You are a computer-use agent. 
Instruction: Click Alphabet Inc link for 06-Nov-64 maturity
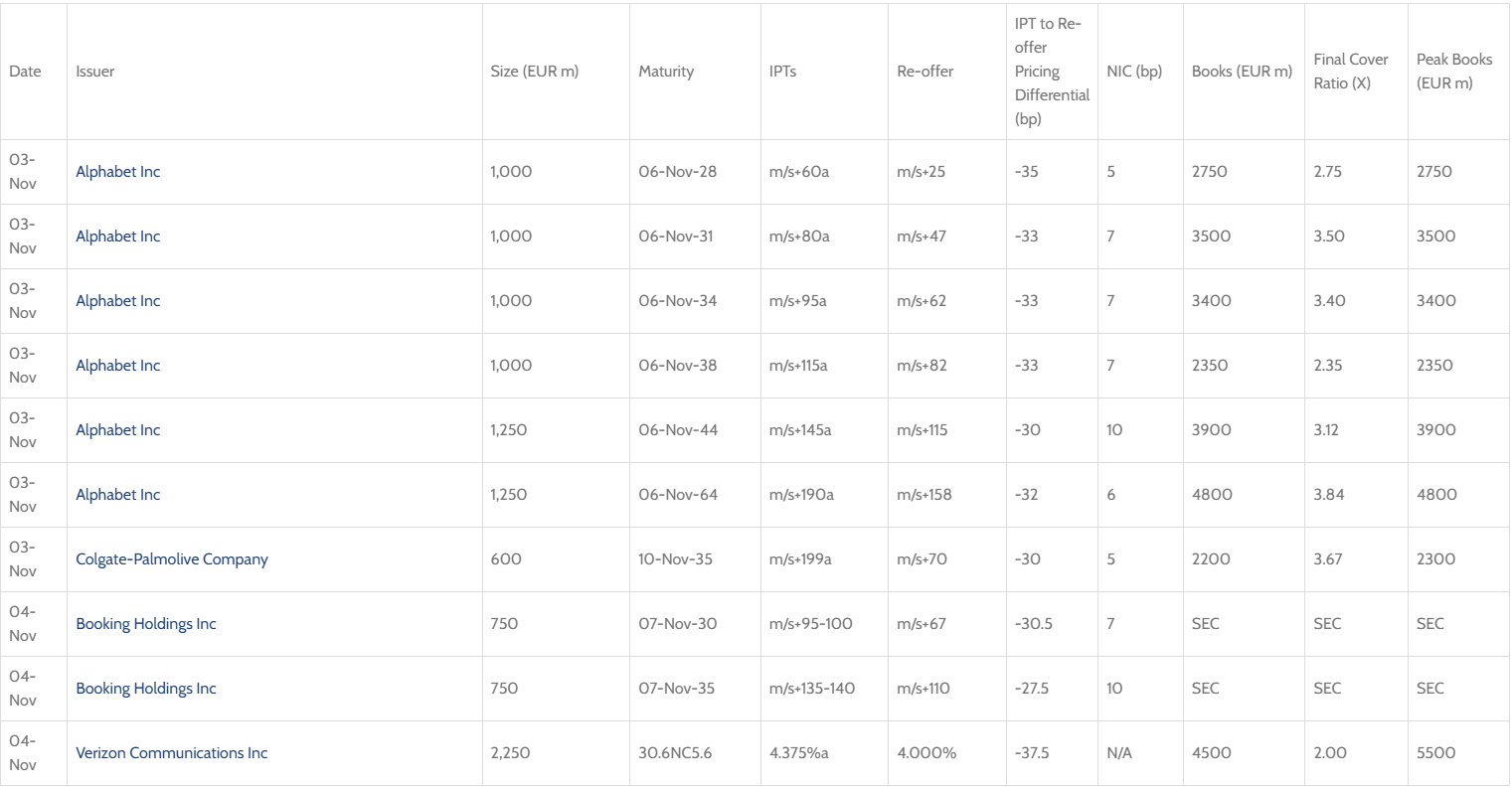pos(118,495)
